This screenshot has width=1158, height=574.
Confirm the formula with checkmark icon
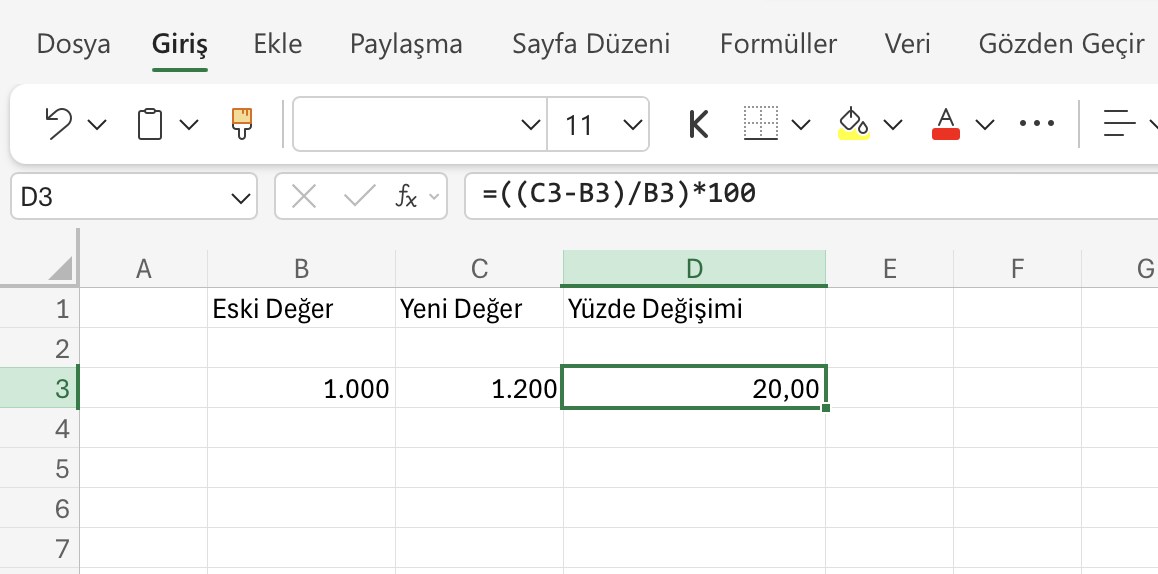[x=360, y=197]
